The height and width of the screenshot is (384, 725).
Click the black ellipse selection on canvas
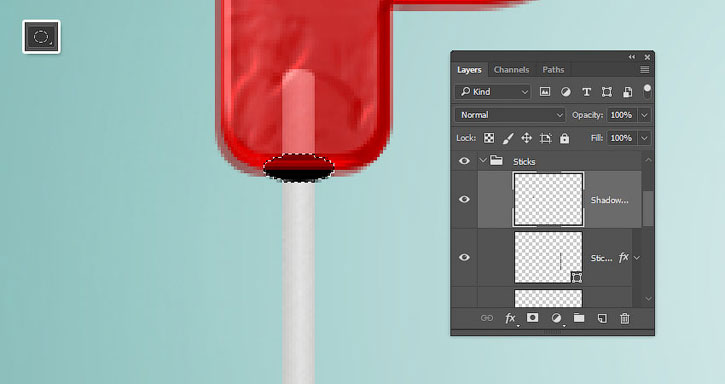(x=299, y=168)
